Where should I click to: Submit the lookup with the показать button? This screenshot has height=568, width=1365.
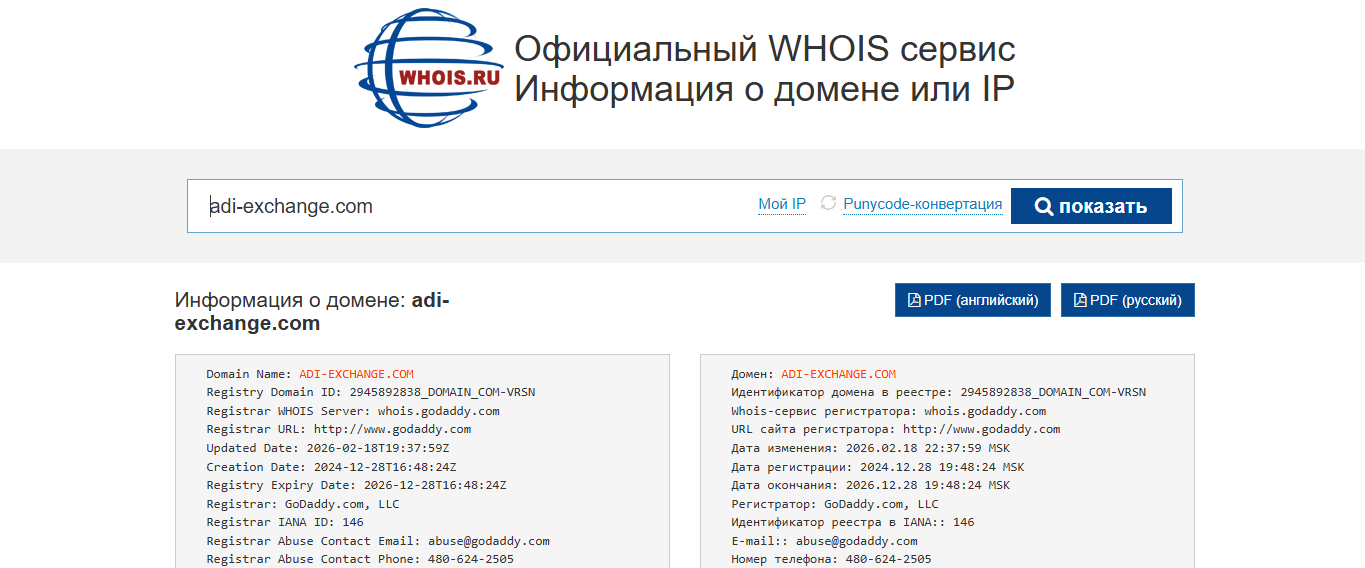pos(1091,206)
